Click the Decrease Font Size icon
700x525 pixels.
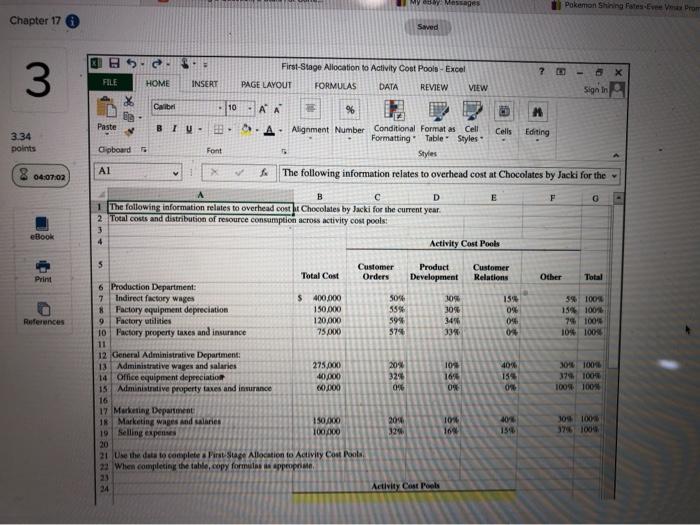pos(277,109)
